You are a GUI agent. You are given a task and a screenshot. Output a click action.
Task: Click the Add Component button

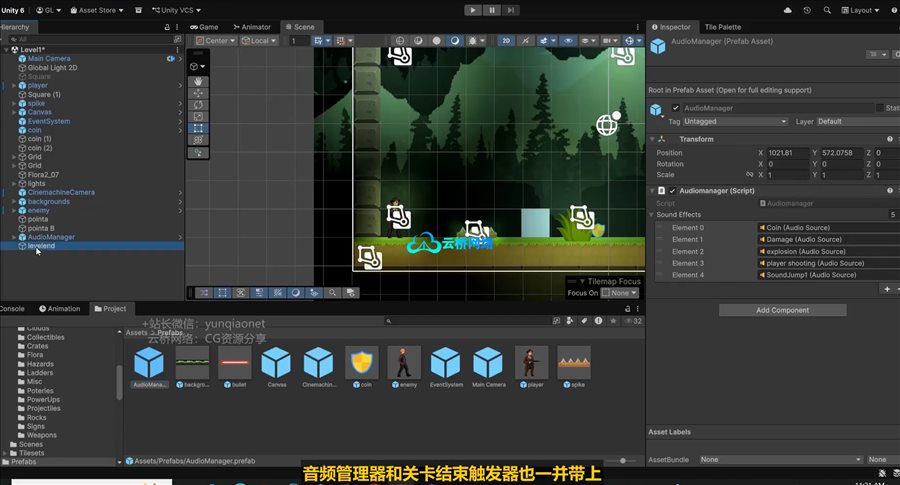782,310
